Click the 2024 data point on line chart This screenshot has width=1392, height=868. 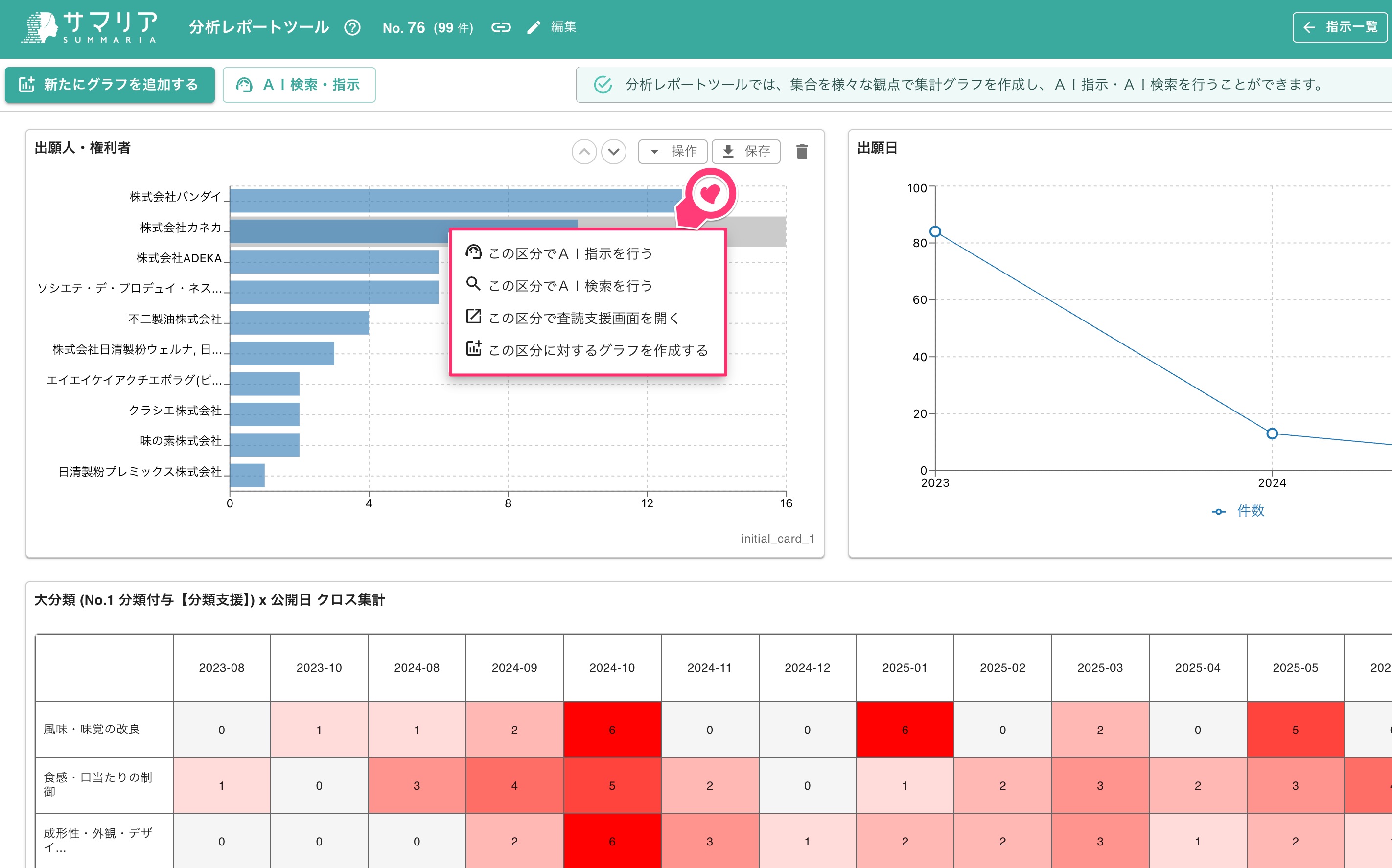click(x=1272, y=434)
